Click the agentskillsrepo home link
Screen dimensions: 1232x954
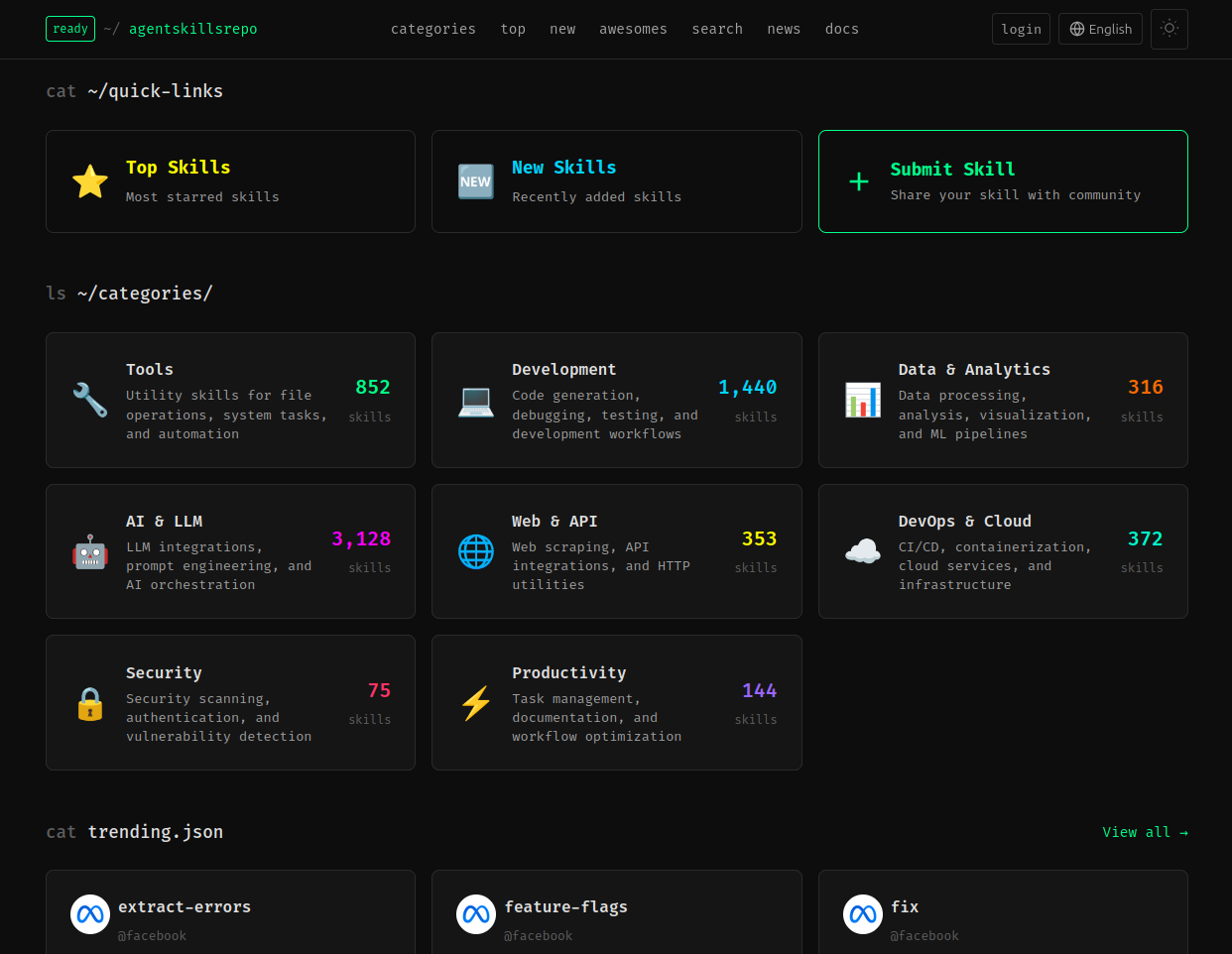point(193,29)
